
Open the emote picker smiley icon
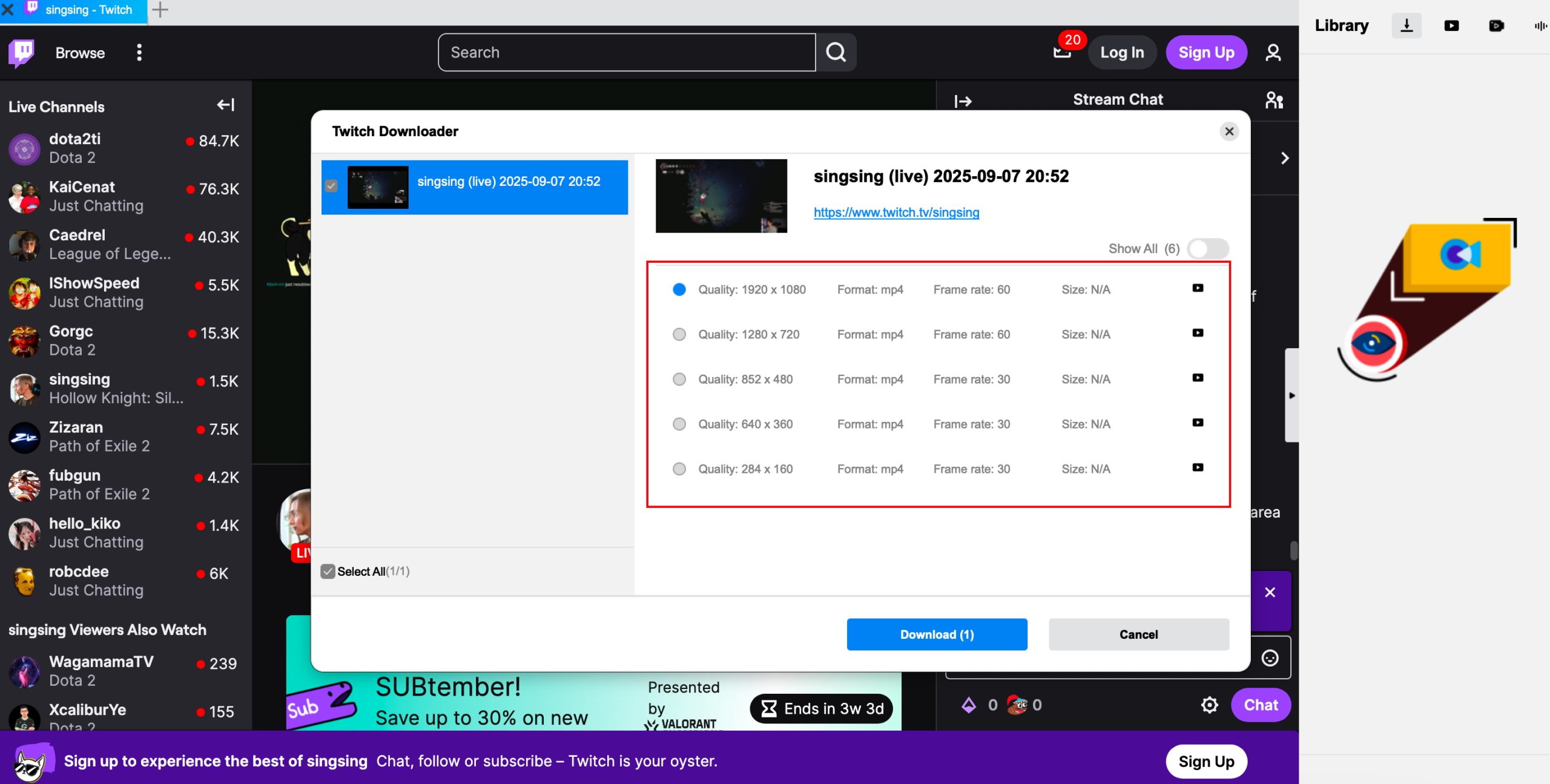click(x=1270, y=658)
